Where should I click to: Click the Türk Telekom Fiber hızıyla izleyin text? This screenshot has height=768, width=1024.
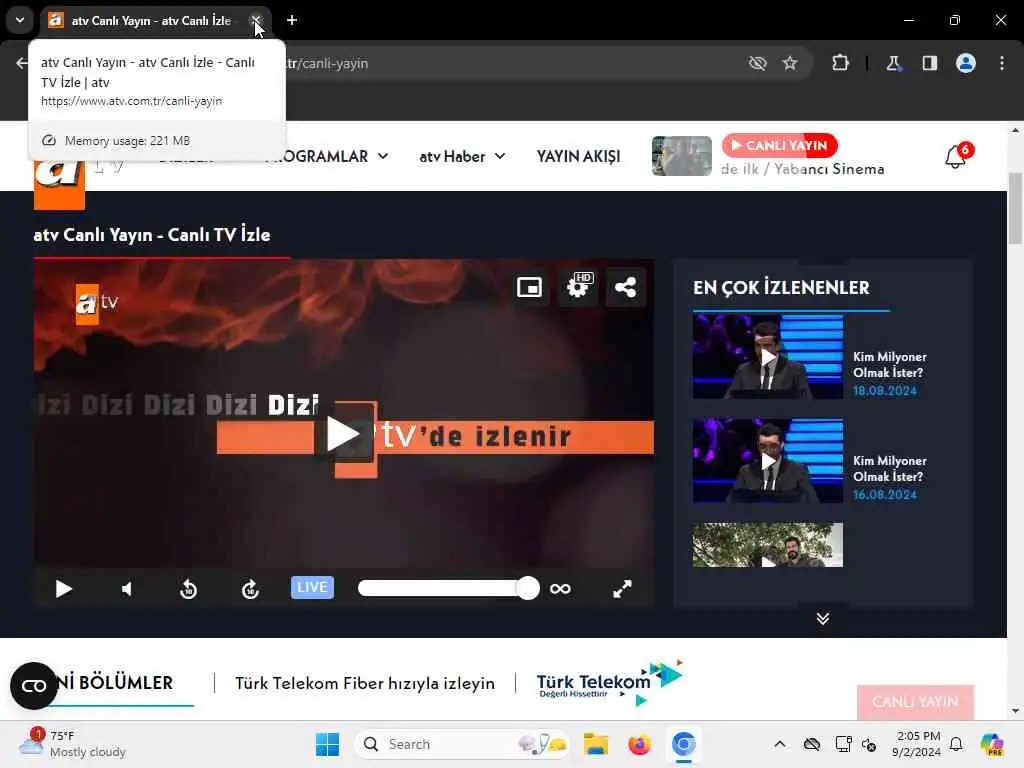pos(365,683)
